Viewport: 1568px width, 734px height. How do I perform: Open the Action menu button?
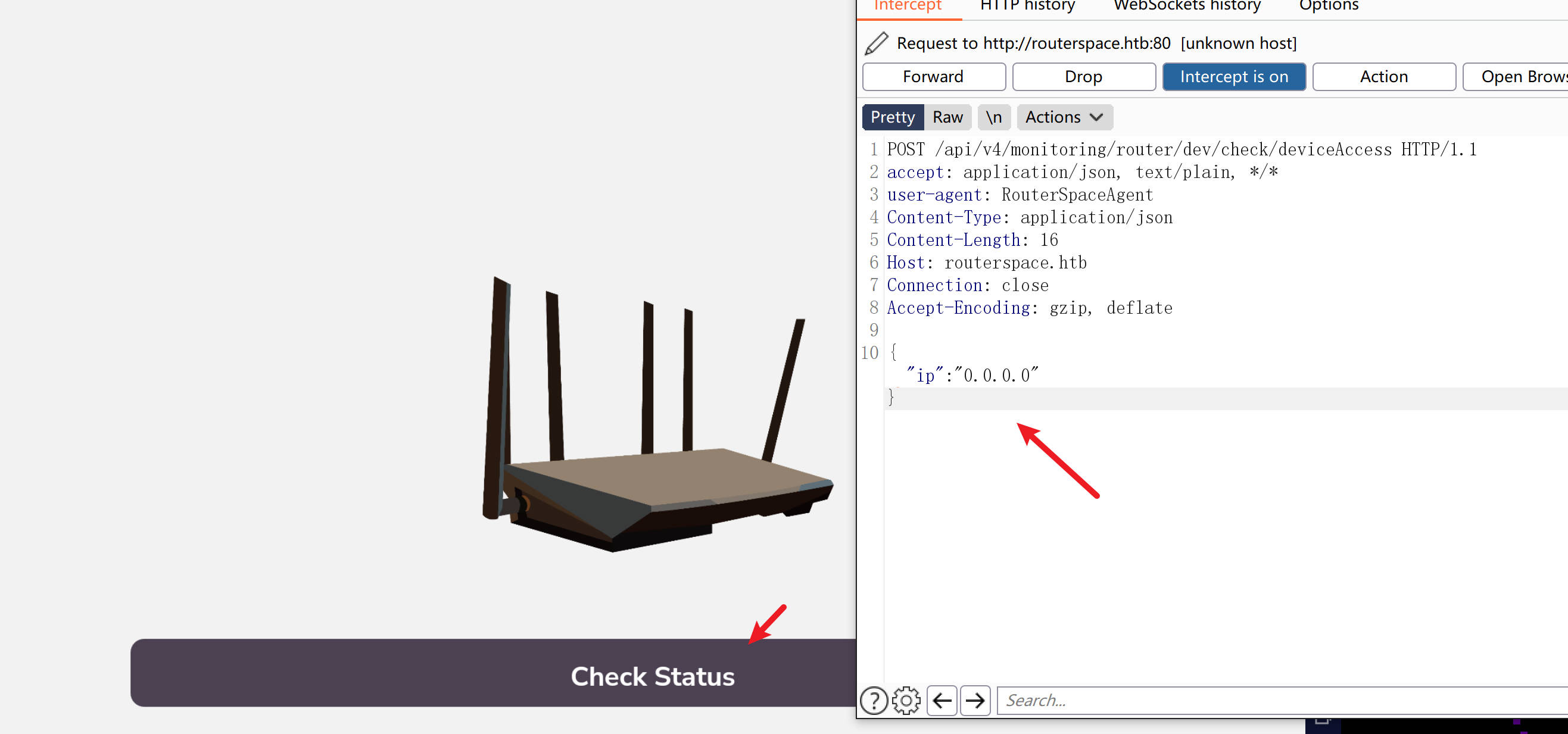tap(1383, 77)
